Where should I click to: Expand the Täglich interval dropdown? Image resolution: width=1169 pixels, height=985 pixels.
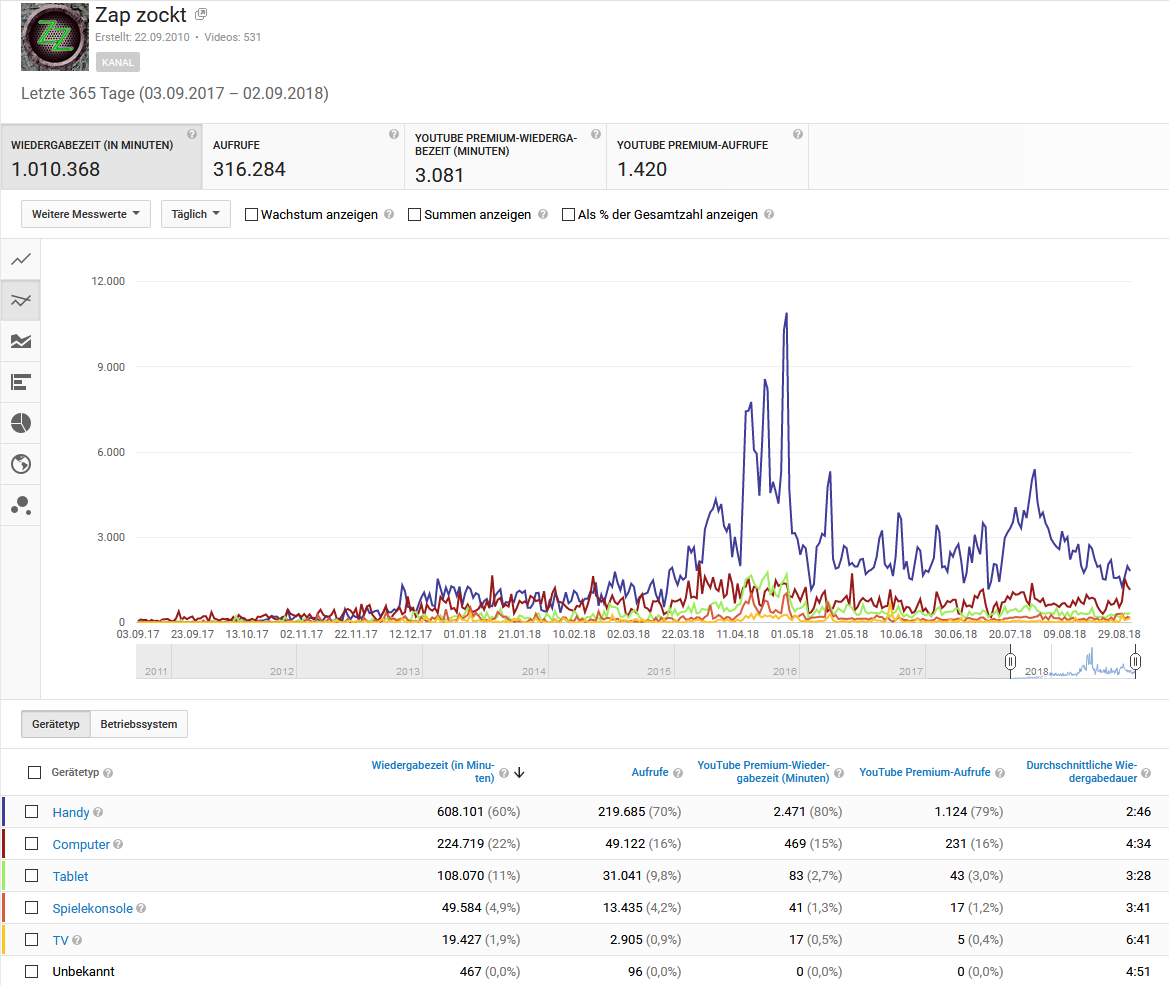195,214
